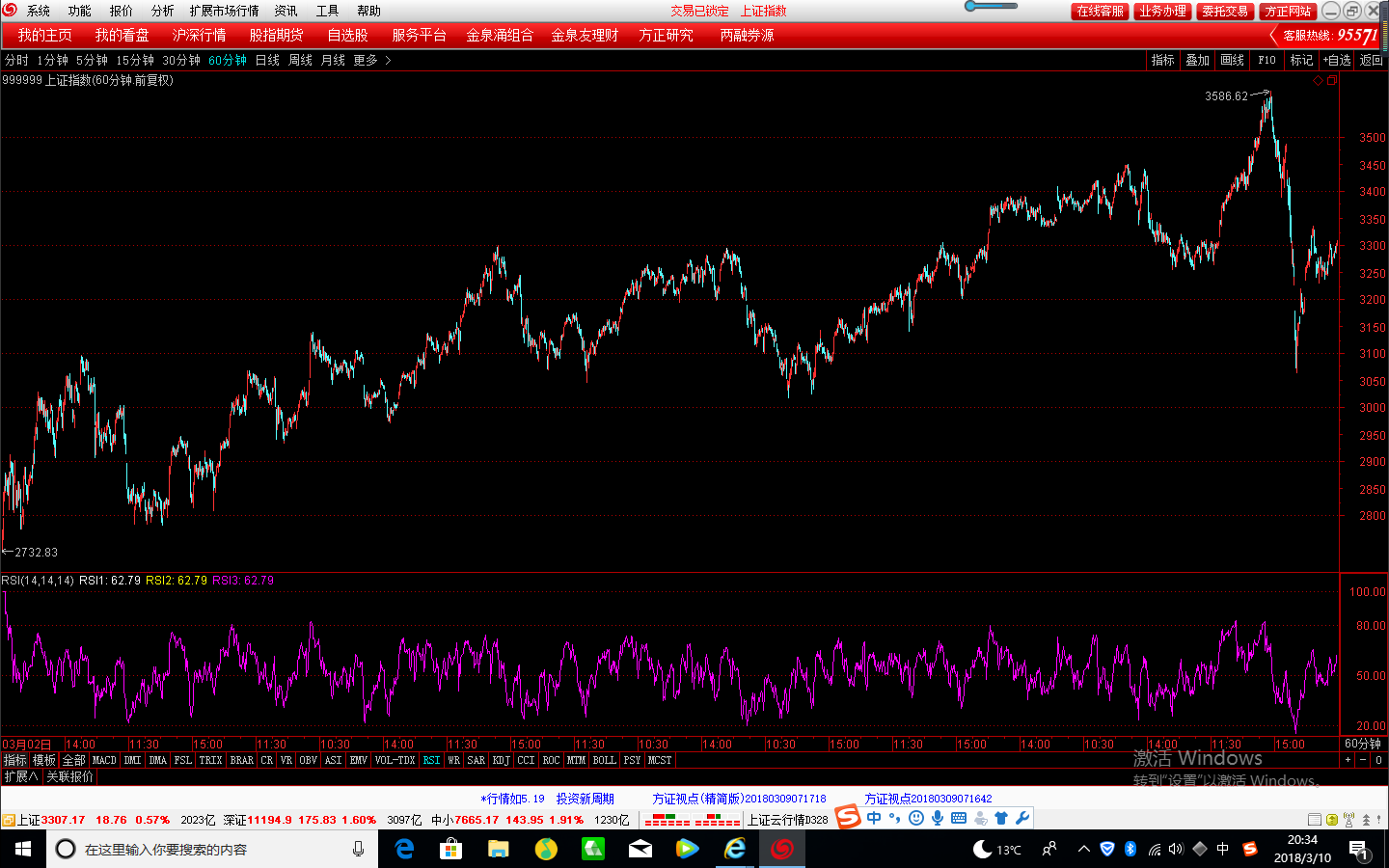Open the 方正研究 tab

[666, 35]
